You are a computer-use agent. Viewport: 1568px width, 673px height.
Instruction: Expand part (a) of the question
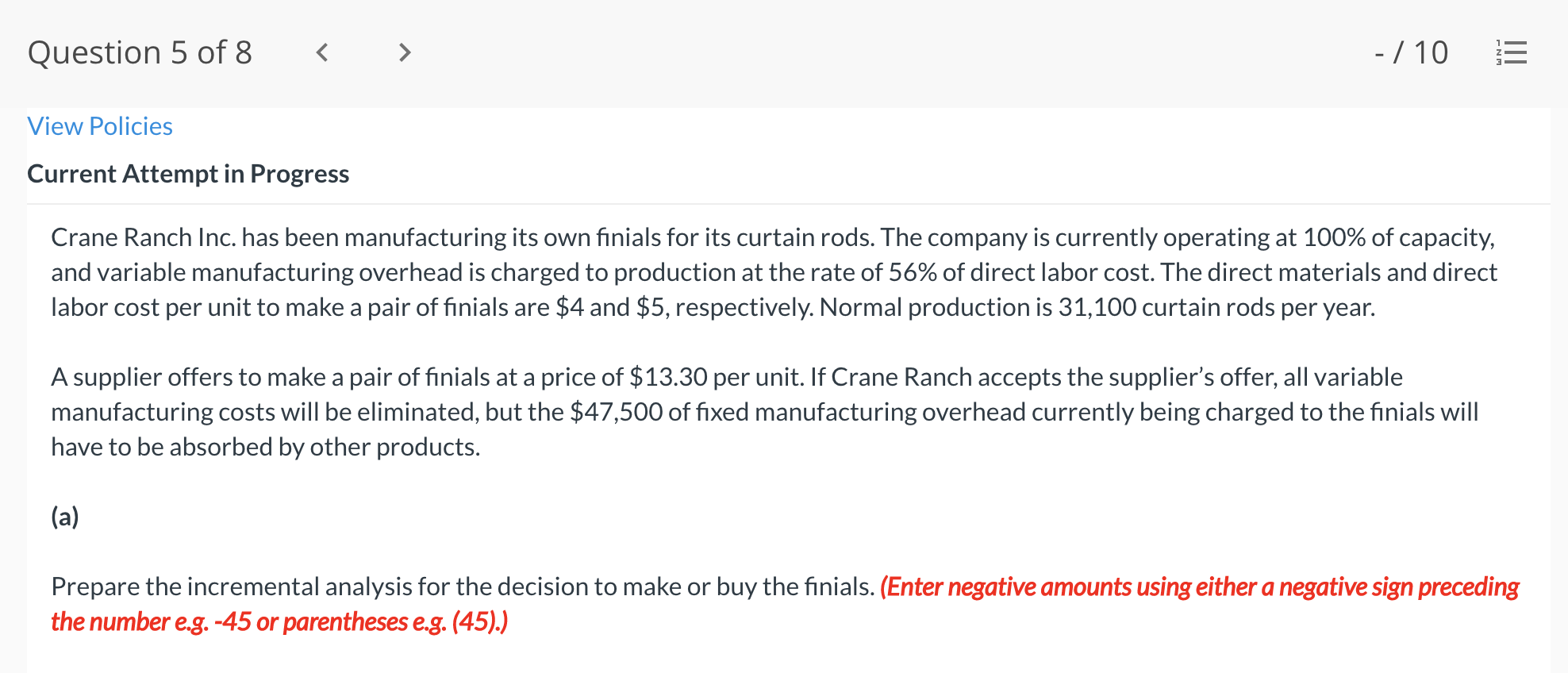click(x=64, y=516)
